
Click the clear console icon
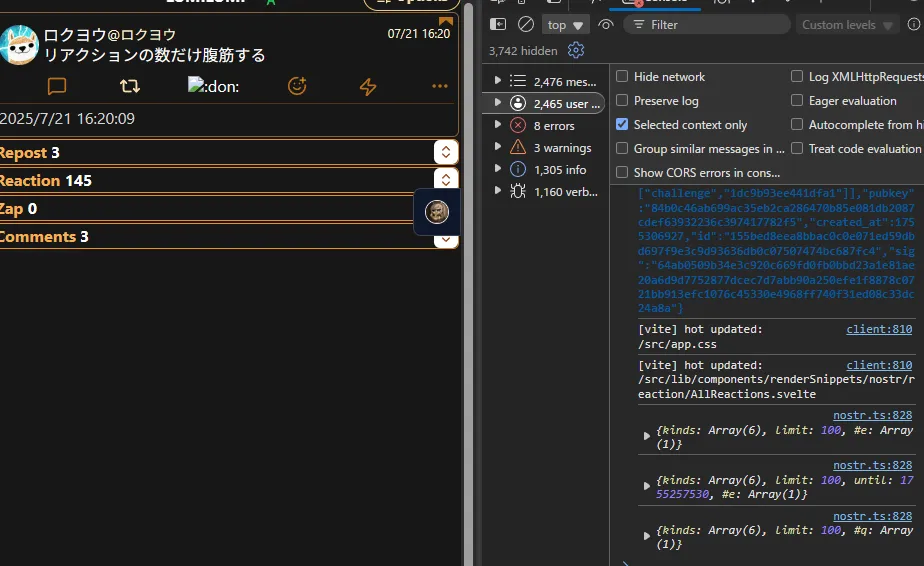click(526, 25)
